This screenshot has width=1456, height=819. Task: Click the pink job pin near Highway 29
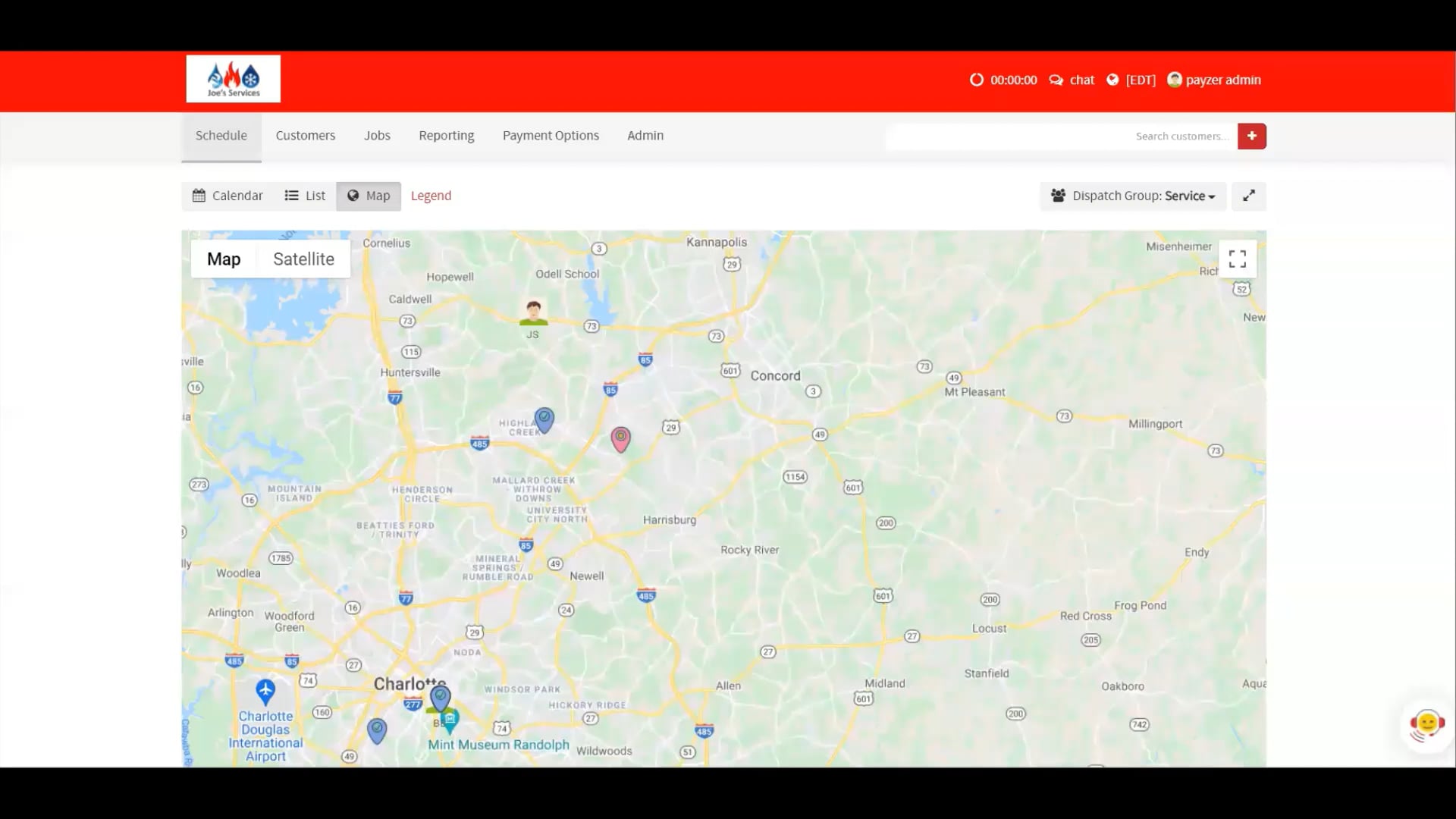620,438
